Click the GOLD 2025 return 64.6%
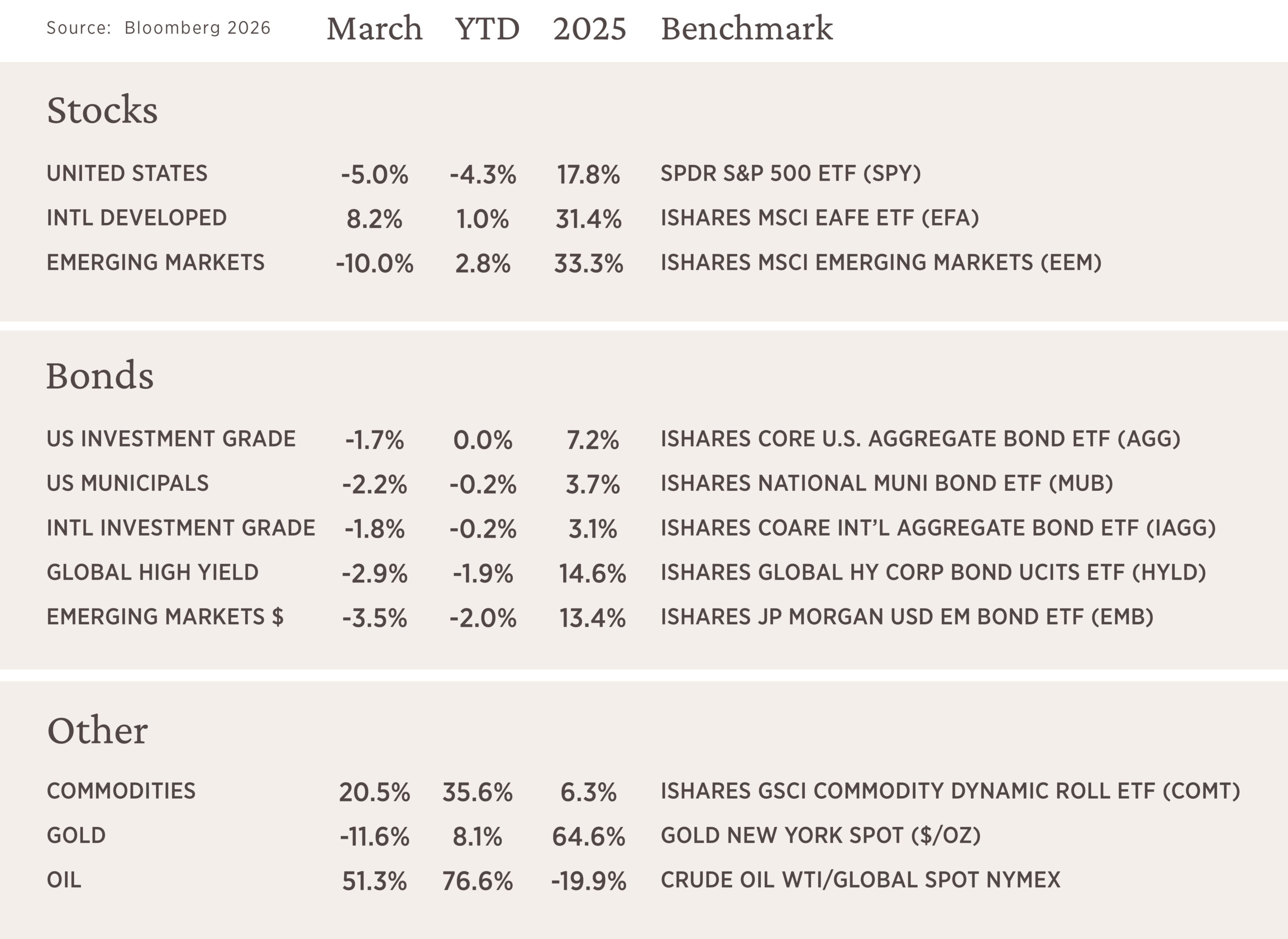The width and height of the screenshot is (1288, 939). 588,837
